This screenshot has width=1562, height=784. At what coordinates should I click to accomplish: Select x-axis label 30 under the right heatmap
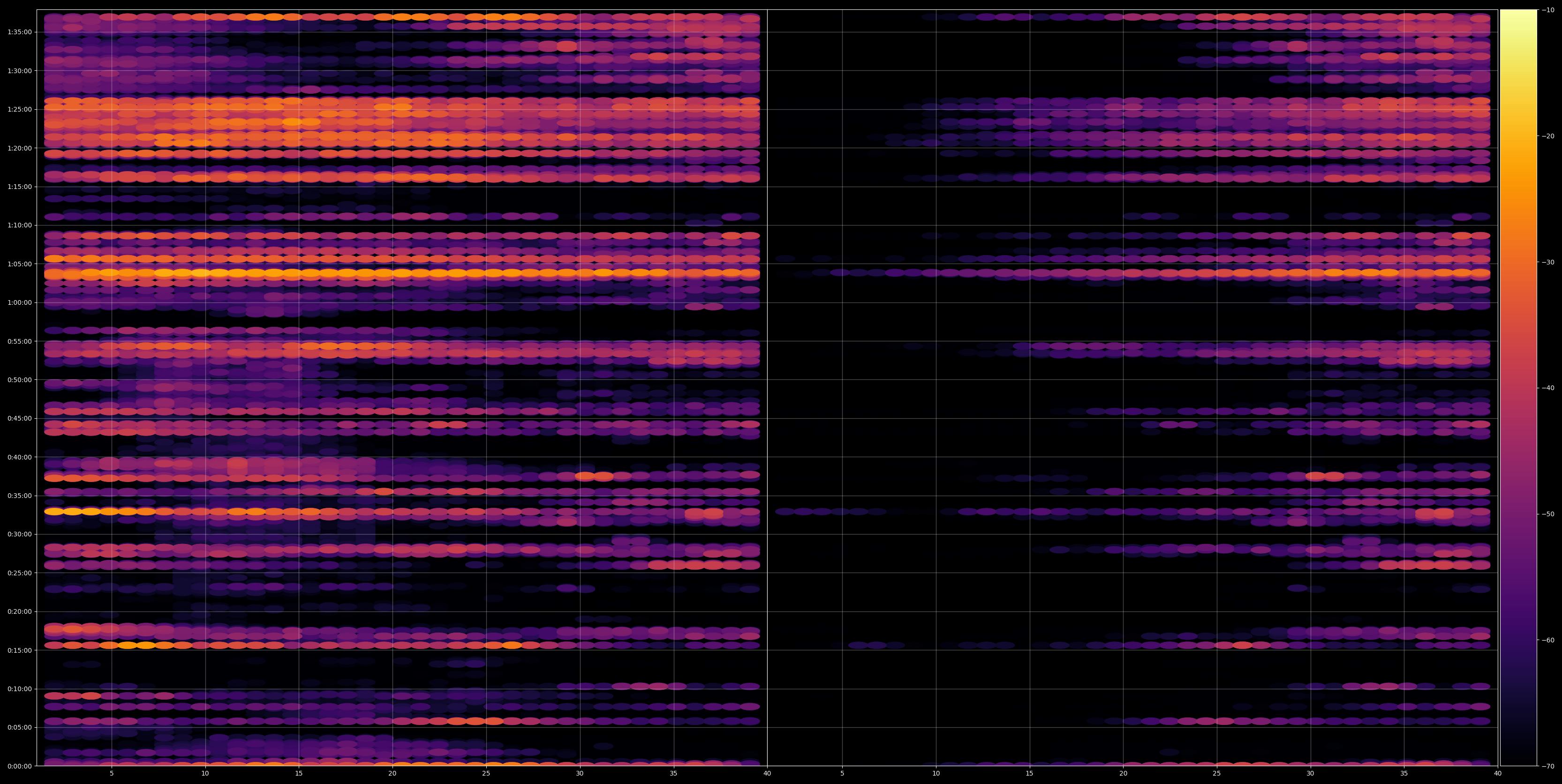1310,774
